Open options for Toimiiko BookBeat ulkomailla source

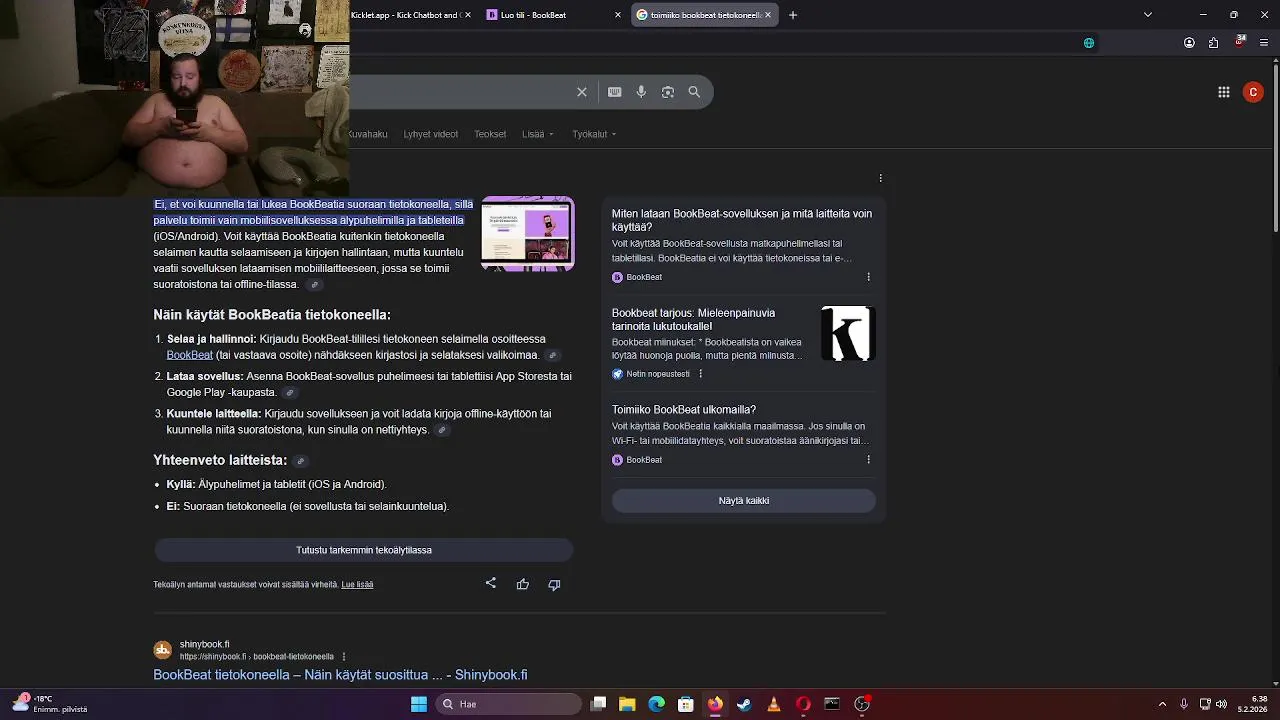868,460
